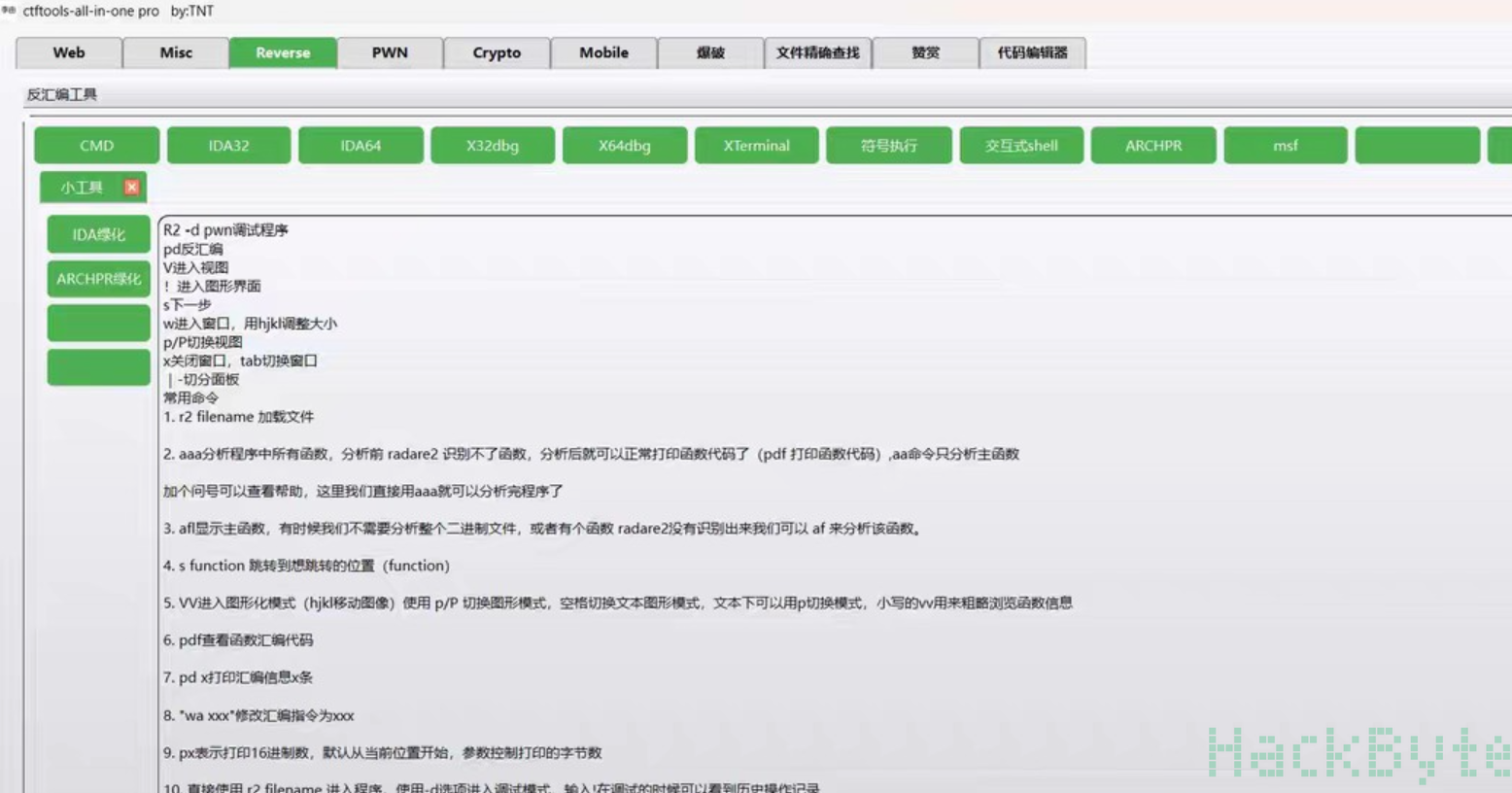Open X32dbg debugger
Viewport: 1512px width, 793px height.
(x=493, y=145)
